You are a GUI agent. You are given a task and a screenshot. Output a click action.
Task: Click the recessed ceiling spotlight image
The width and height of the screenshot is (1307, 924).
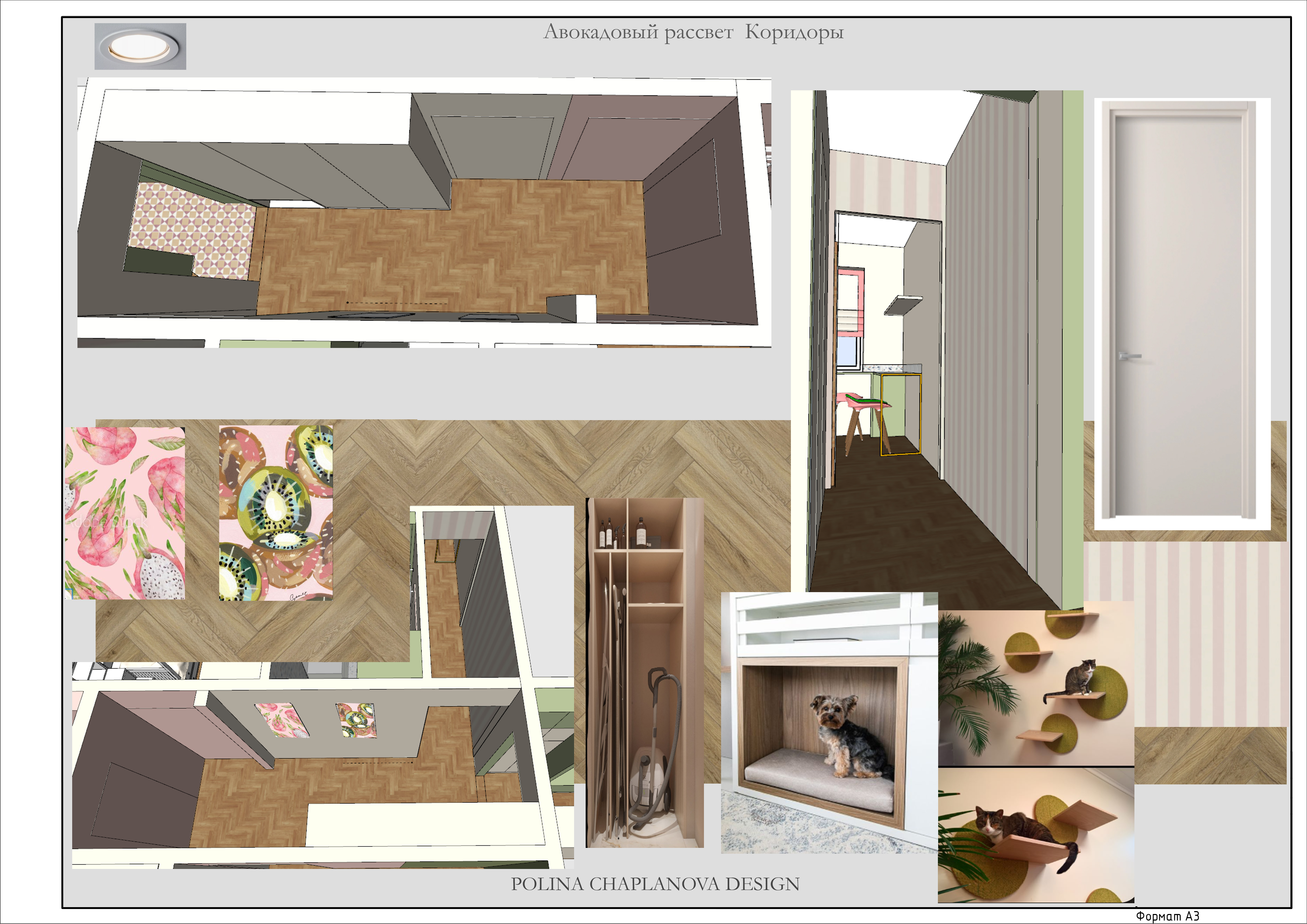click(x=140, y=46)
